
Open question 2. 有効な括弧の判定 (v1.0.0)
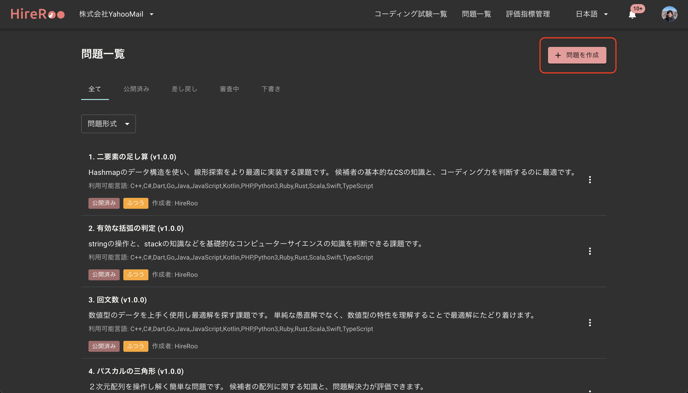pos(136,229)
